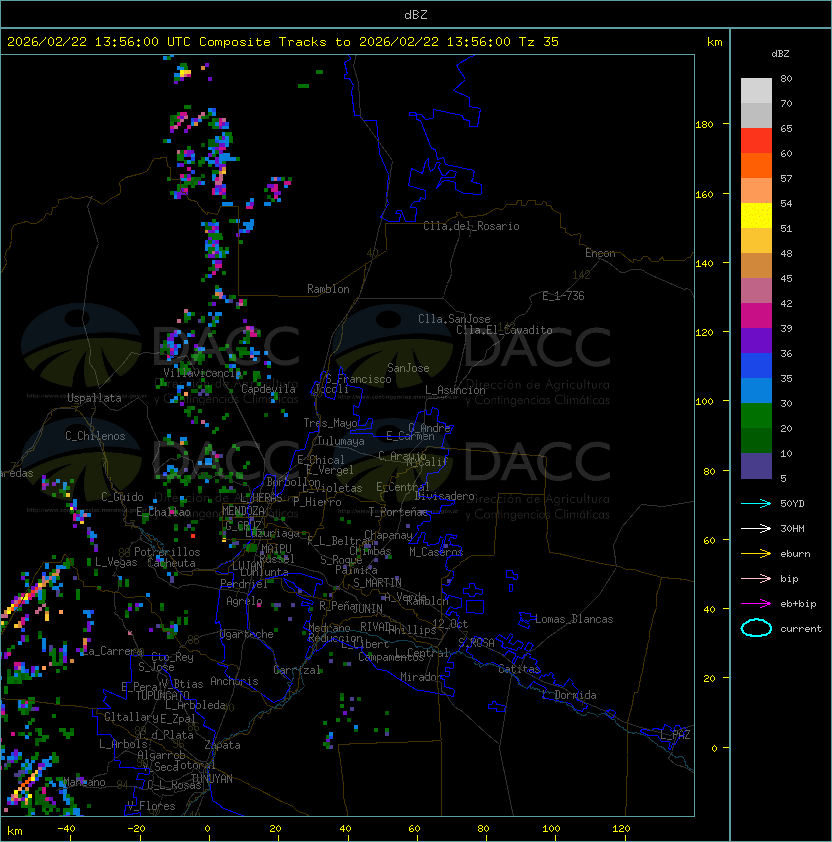
Task: Click the V_Flores label
Action: (x=151, y=806)
